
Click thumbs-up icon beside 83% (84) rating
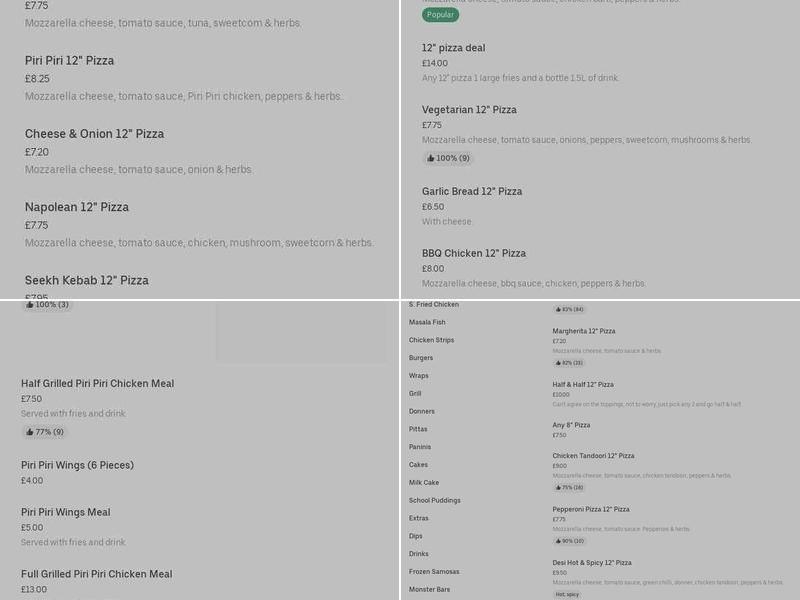558,309
